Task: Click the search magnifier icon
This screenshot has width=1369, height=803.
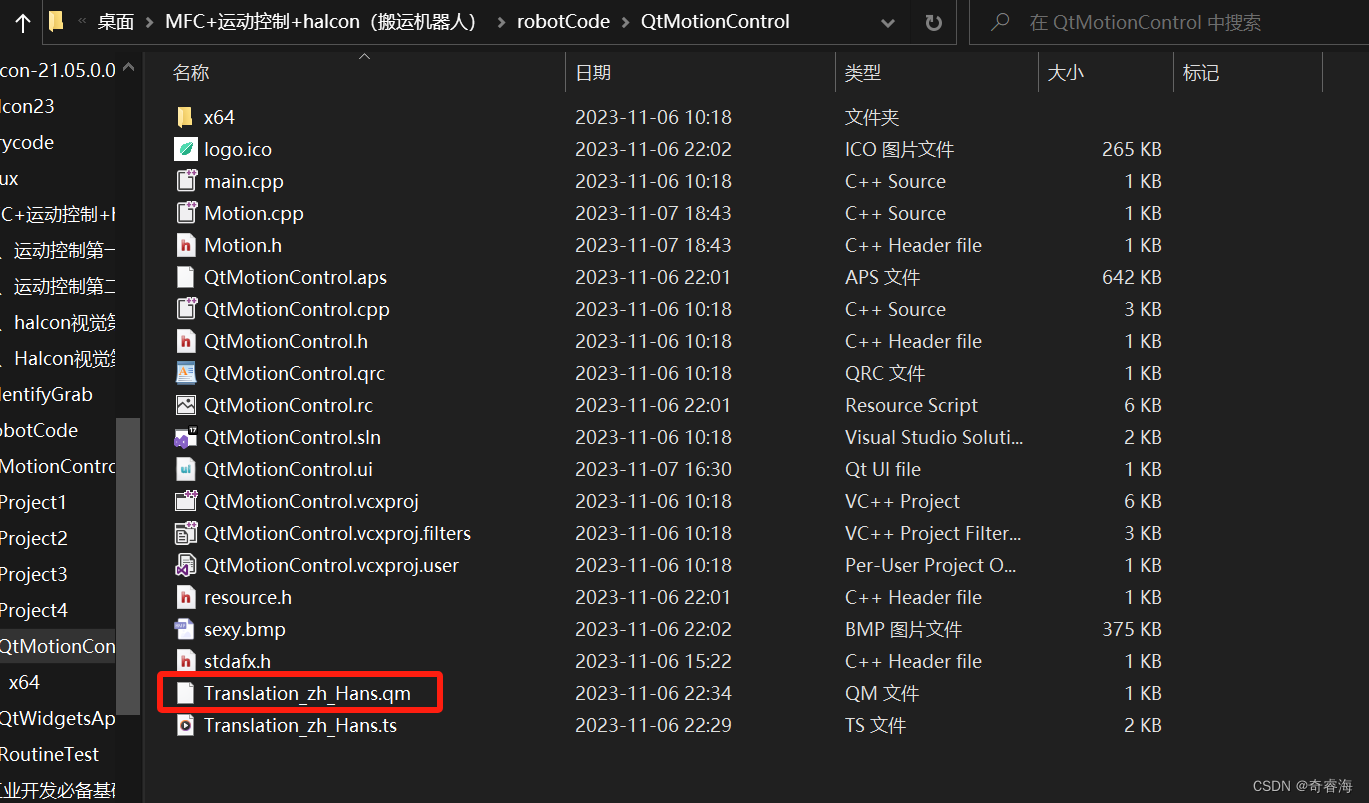Action: point(999,22)
